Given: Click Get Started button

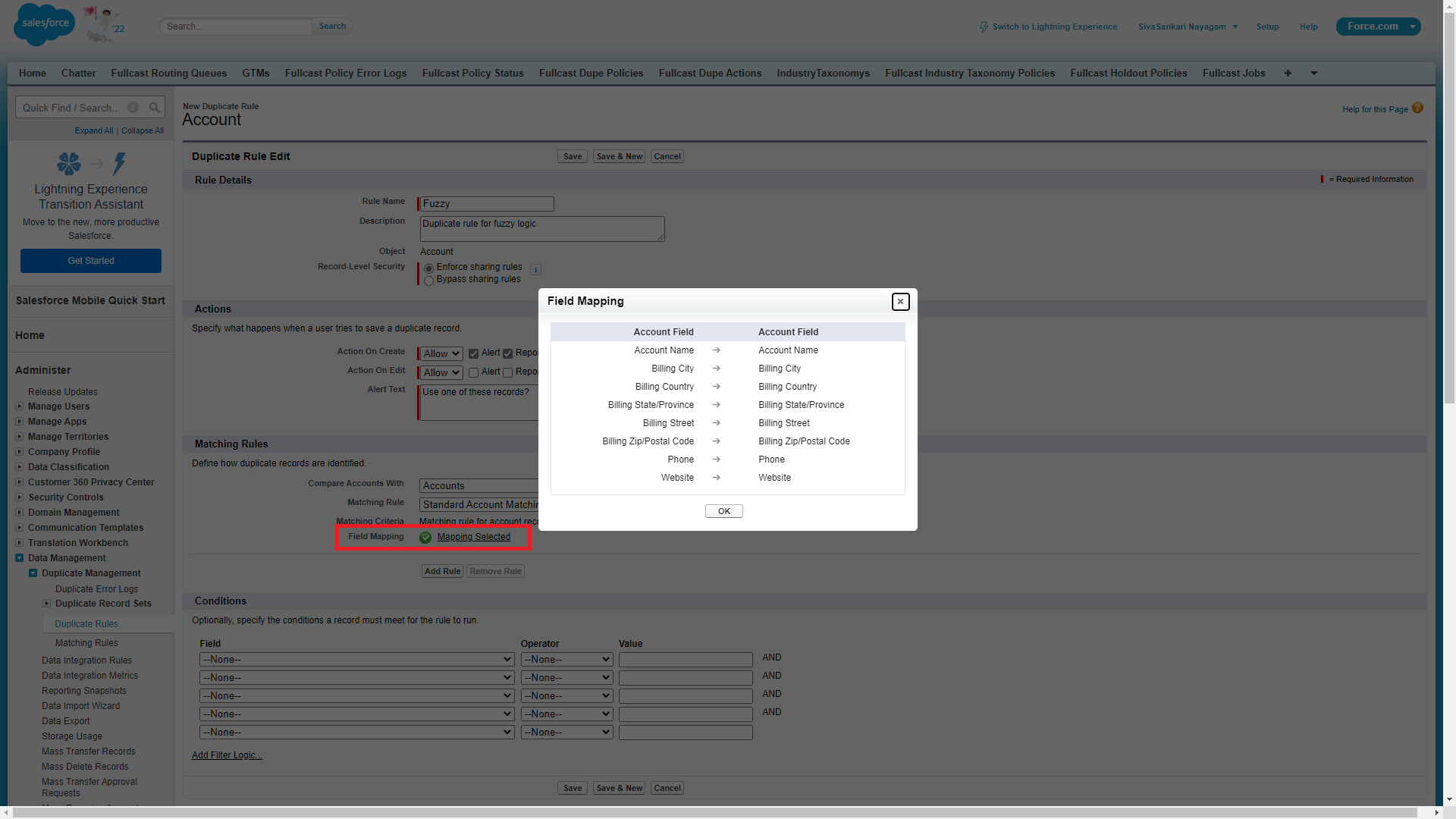Looking at the screenshot, I should [91, 261].
